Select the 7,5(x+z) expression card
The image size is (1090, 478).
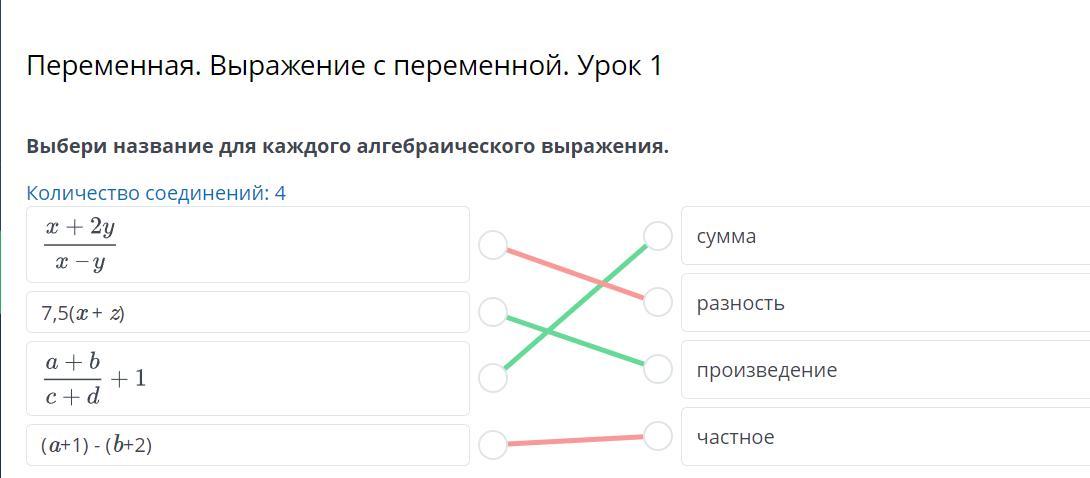248,312
